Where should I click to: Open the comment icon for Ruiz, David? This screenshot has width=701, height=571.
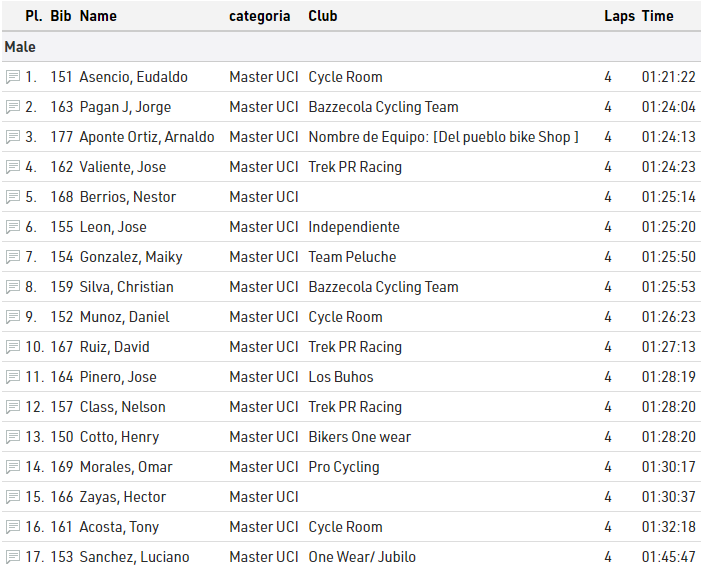point(13,347)
